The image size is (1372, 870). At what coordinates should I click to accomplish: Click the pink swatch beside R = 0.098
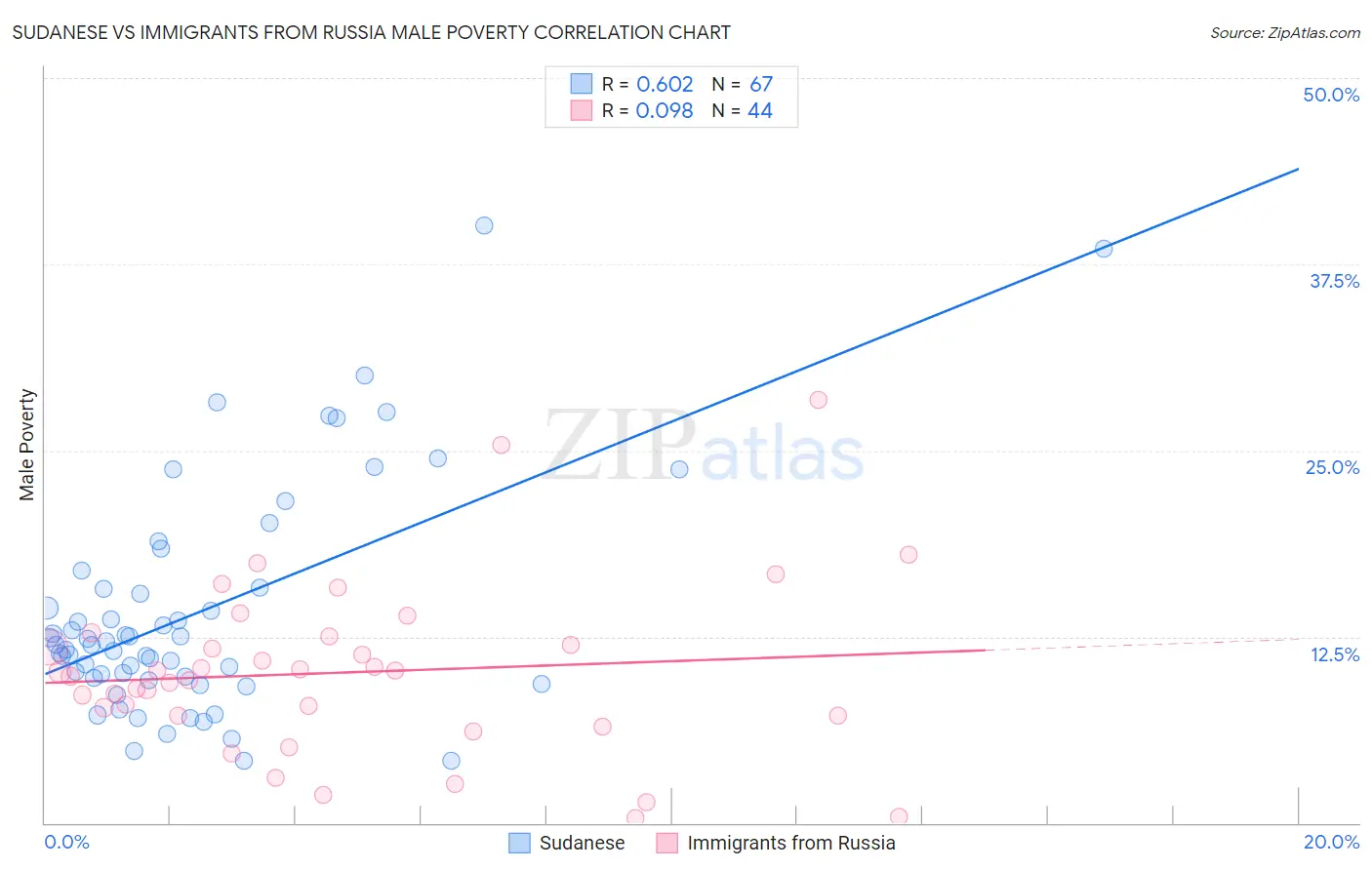tap(582, 110)
